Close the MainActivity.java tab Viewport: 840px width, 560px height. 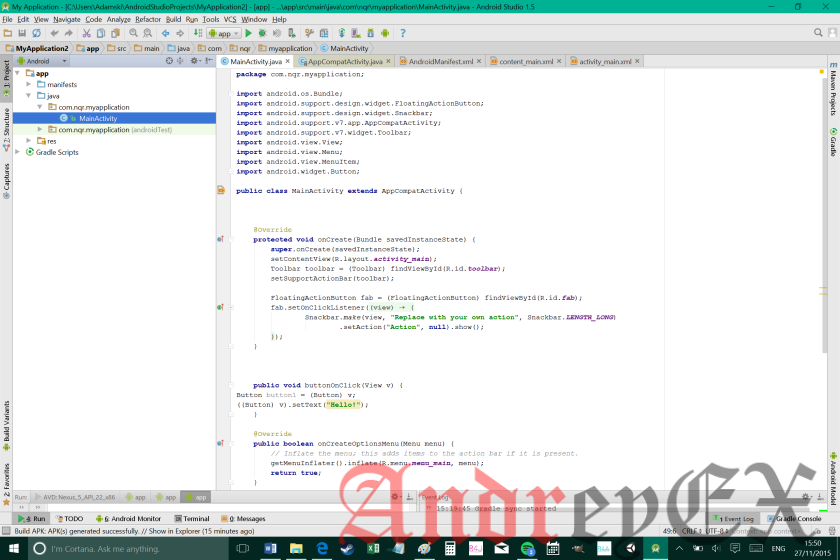pyautogui.click(x=288, y=61)
